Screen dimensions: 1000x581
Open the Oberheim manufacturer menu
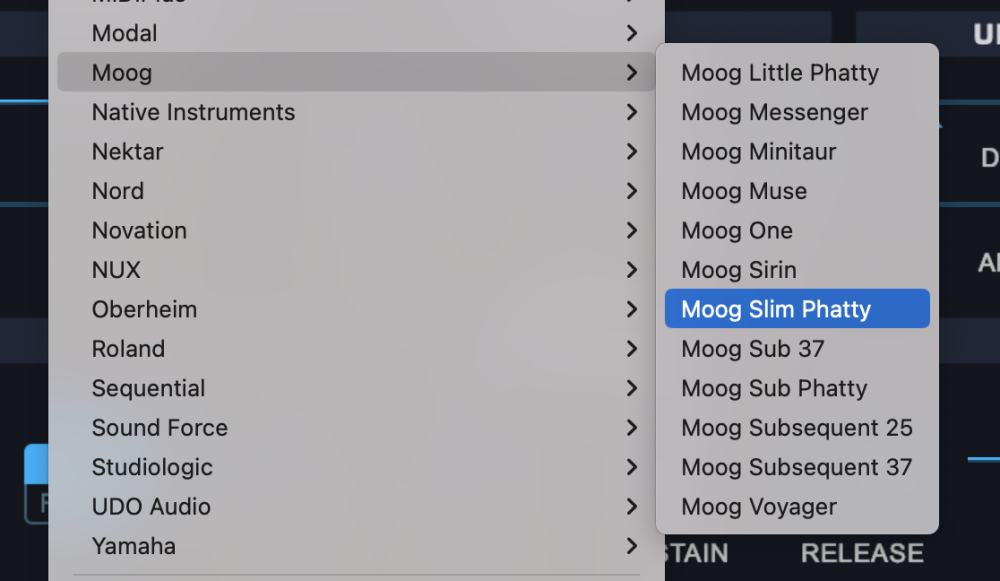pyautogui.click(x=144, y=310)
